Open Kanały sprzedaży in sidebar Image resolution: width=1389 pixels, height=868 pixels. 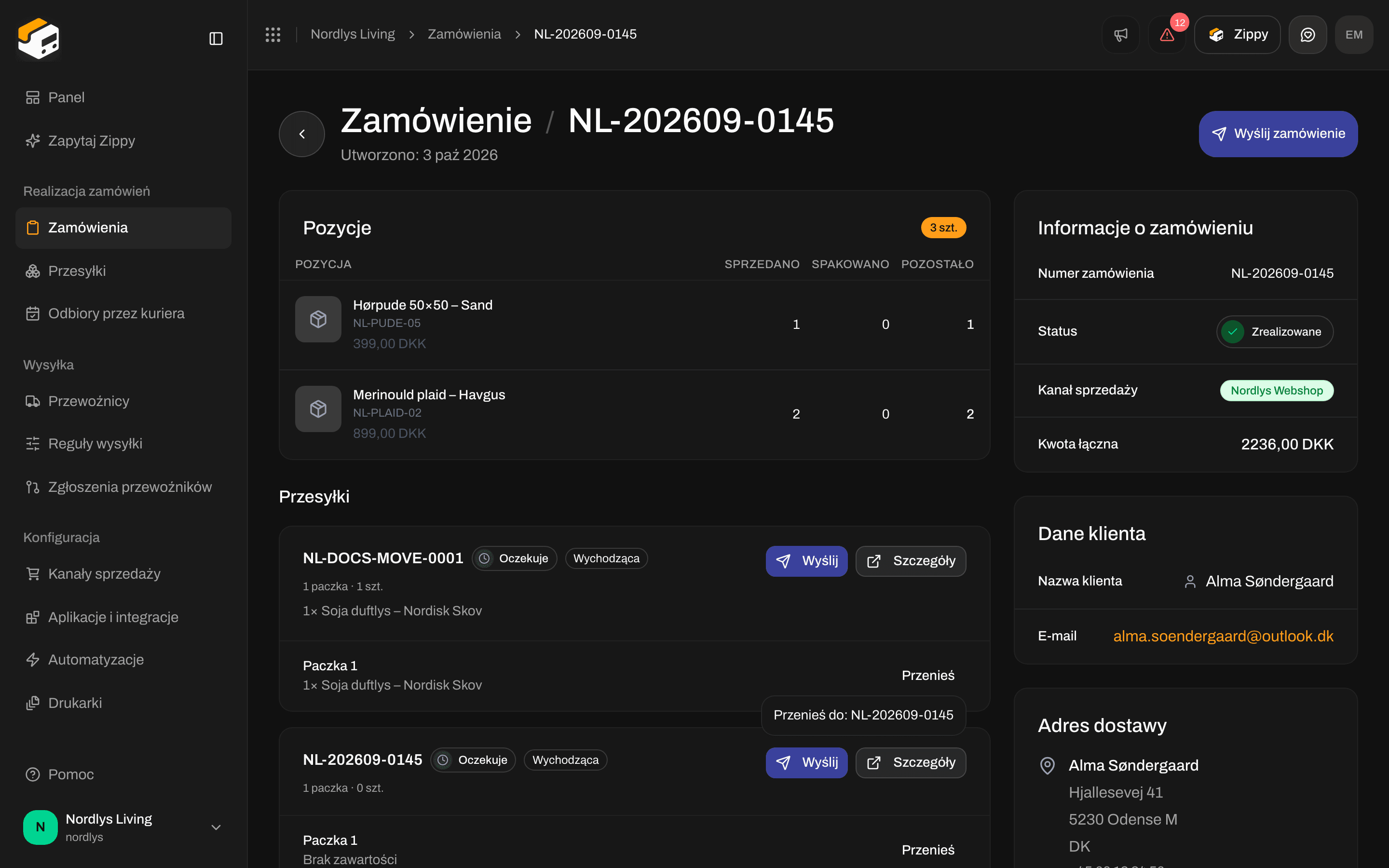(x=123, y=574)
